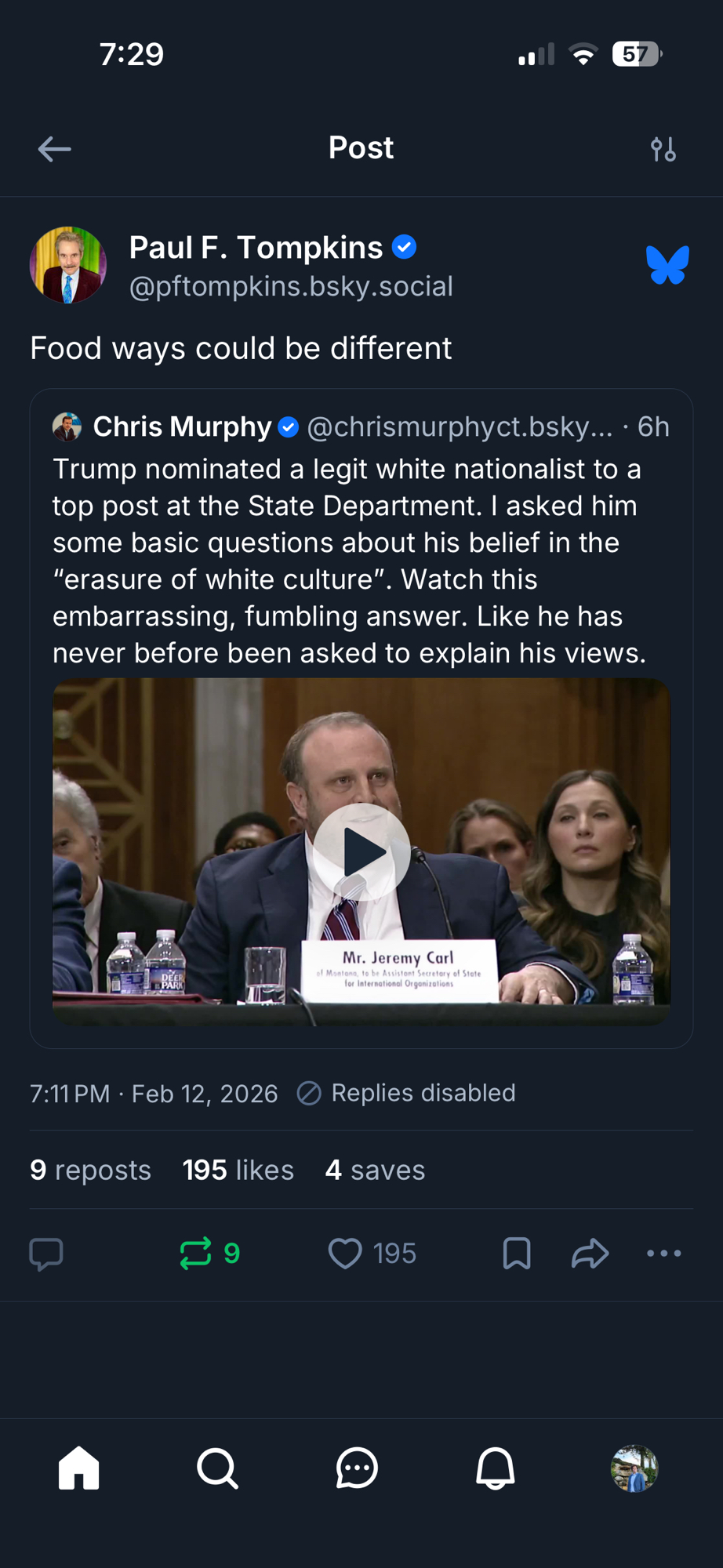This screenshot has width=723, height=1568.
Task: Share post via arrow icon
Action: [590, 1254]
